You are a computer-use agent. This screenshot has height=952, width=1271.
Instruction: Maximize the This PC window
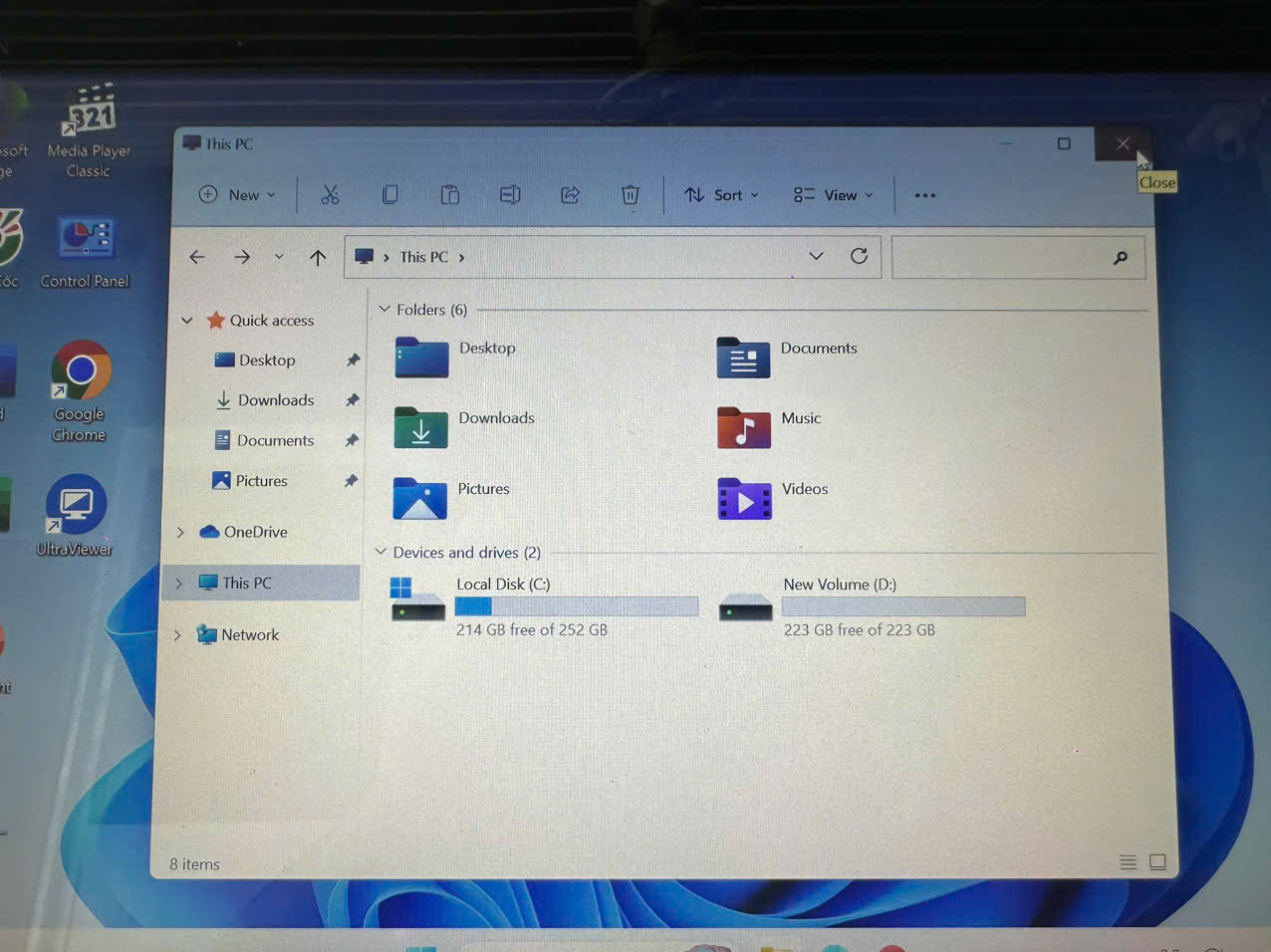point(1064,143)
